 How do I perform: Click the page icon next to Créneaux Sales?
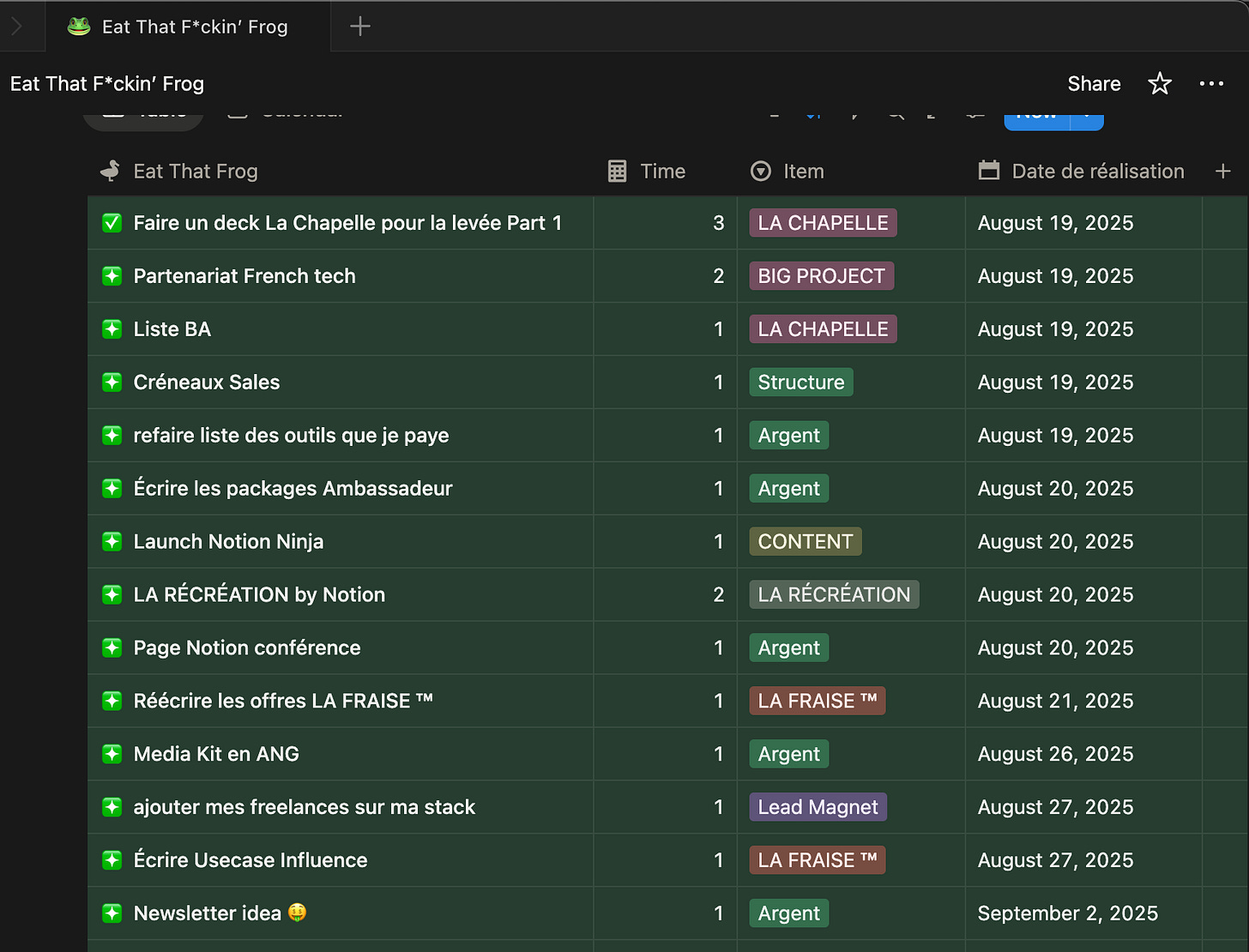[112, 383]
